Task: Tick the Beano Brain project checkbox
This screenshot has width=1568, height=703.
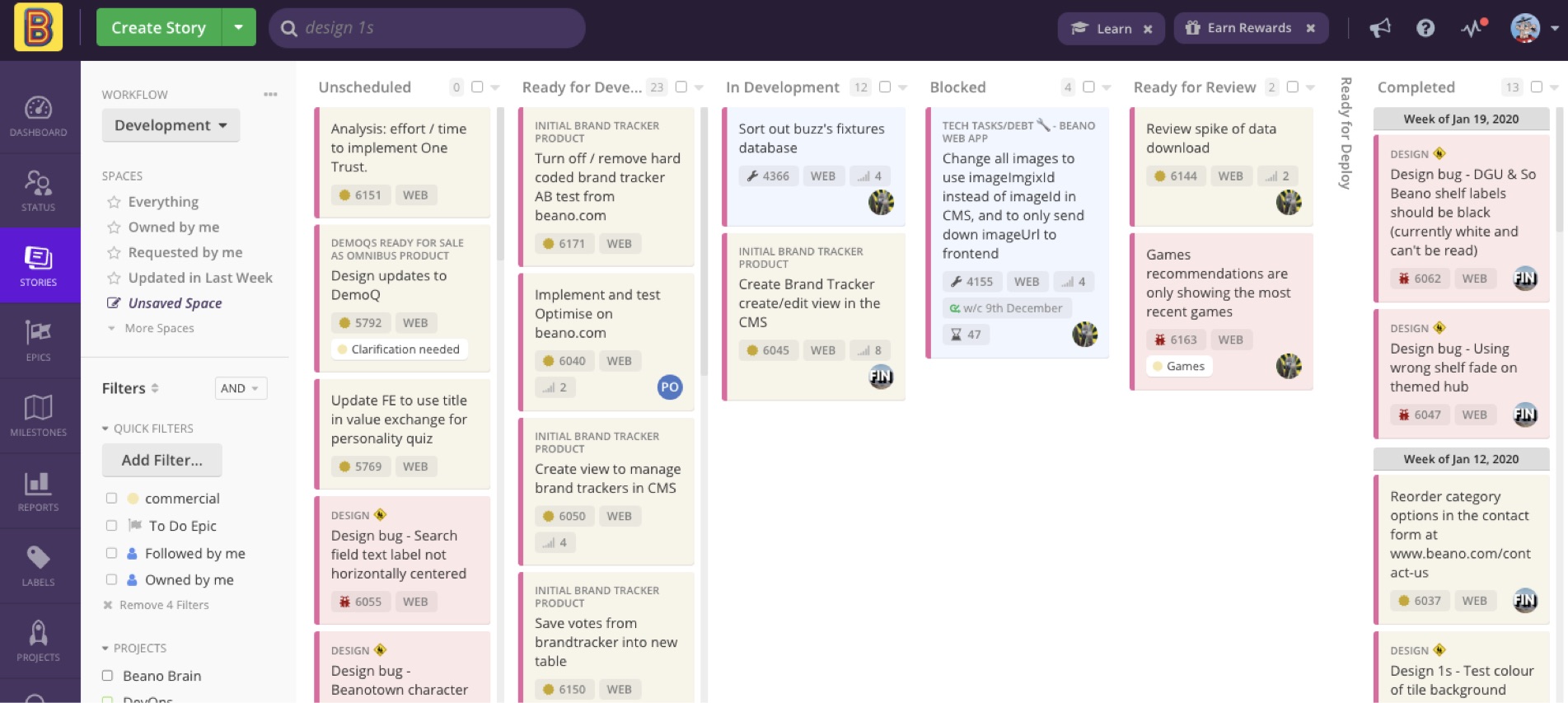Action: [x=107, y=676]
